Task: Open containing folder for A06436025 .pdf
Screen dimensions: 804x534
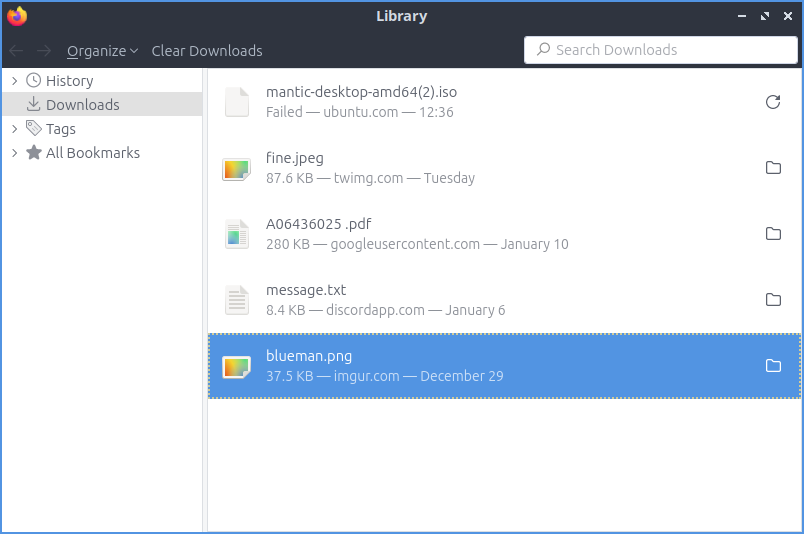Action: 772,234
